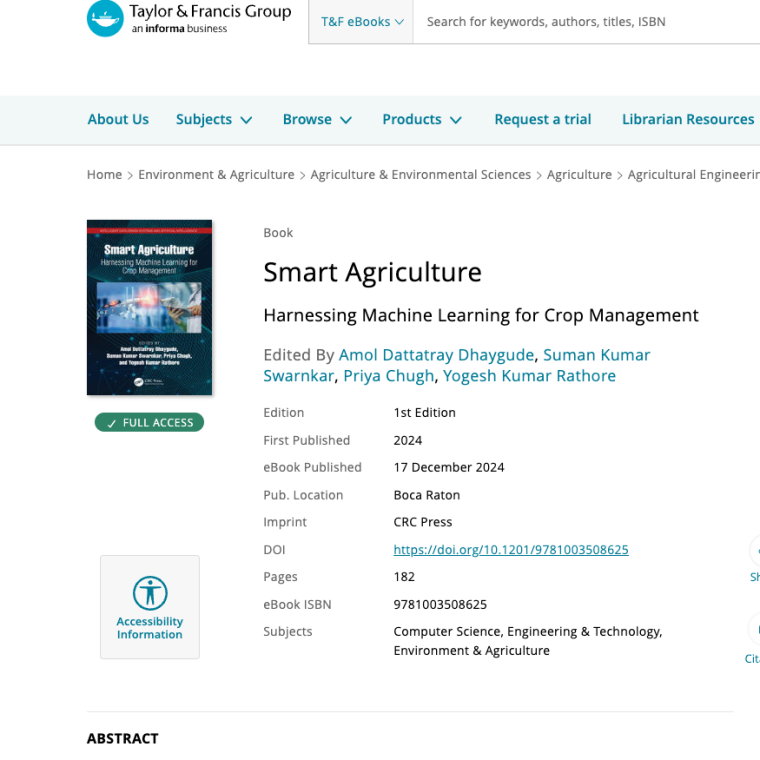760x760 pixels.
Task: Click the ABSTRACT section heading
Action: click(123, 738)
